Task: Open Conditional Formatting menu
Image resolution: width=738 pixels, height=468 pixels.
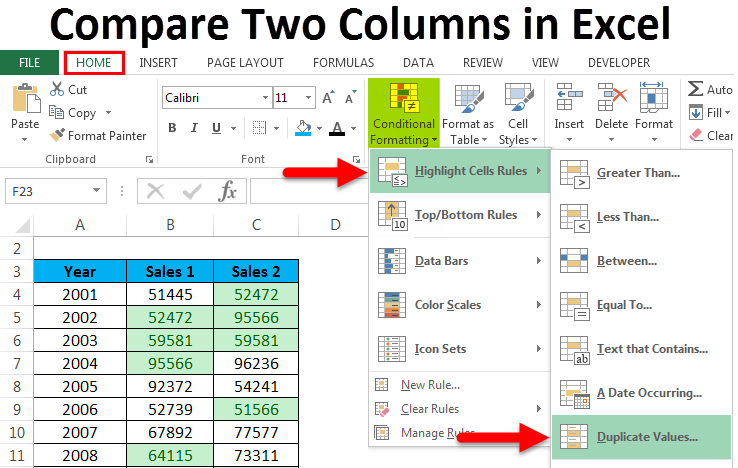Action: pyautogui.click(x=403, y=113)
